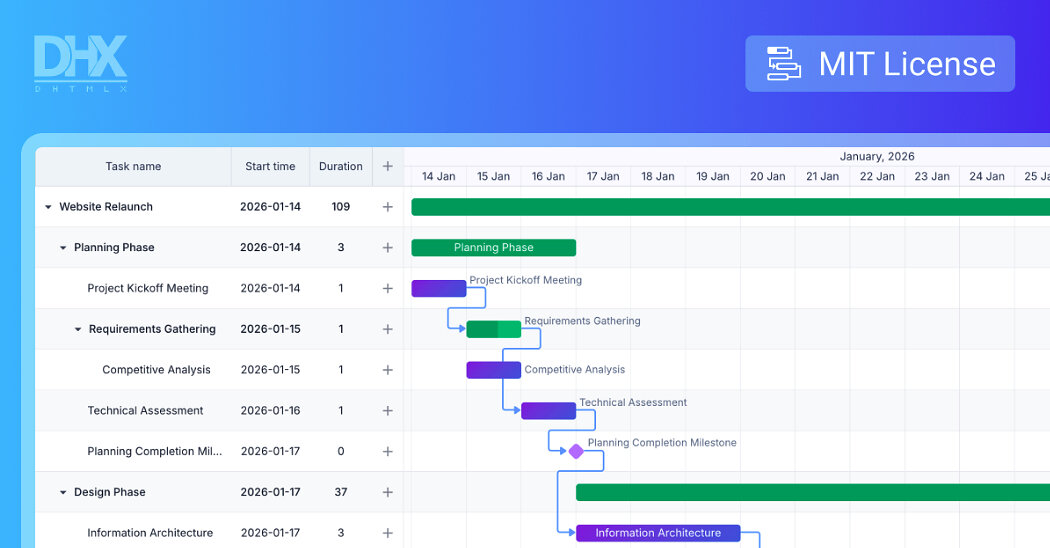Select the green Planning Phase bar
The height and width of the screenshot is (548, 1050).
click(x=494, y=248)
